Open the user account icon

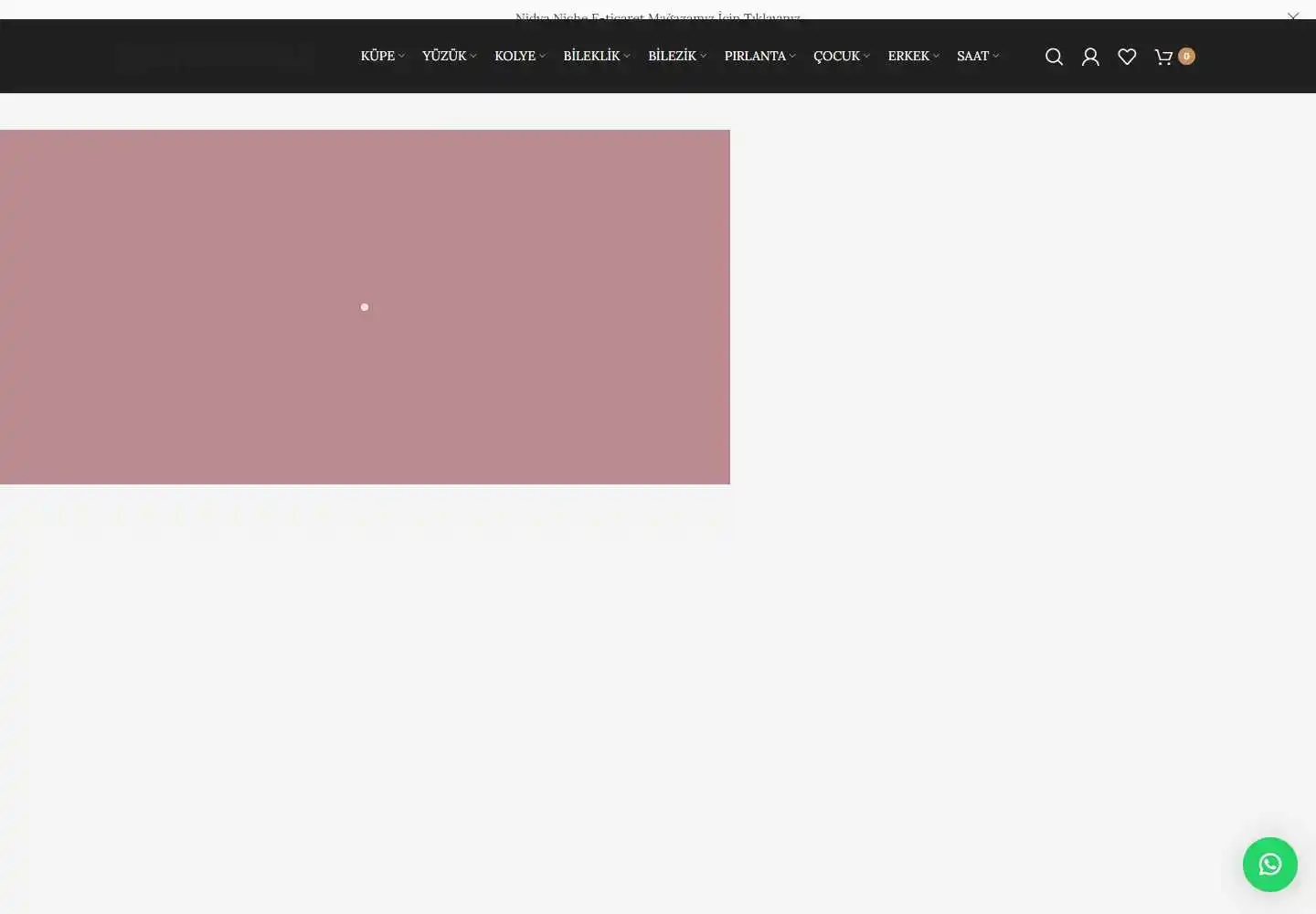[1090, 57]
